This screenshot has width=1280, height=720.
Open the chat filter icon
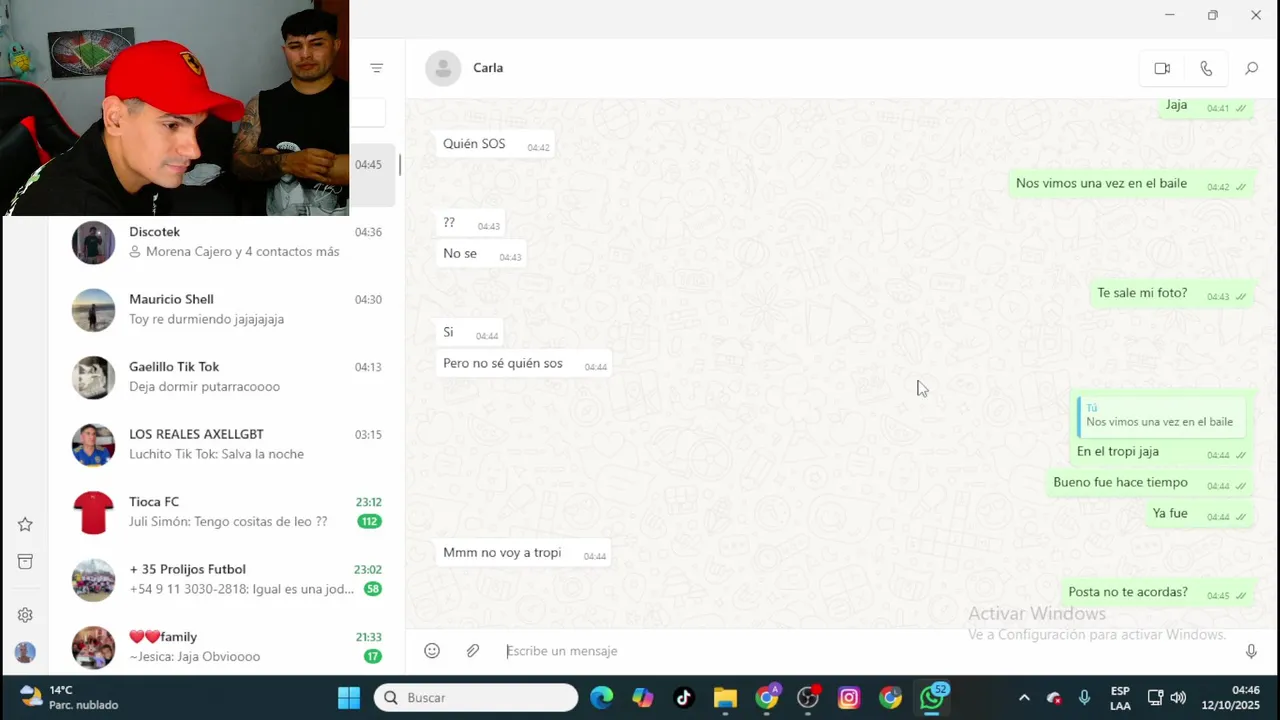[376, 68]
